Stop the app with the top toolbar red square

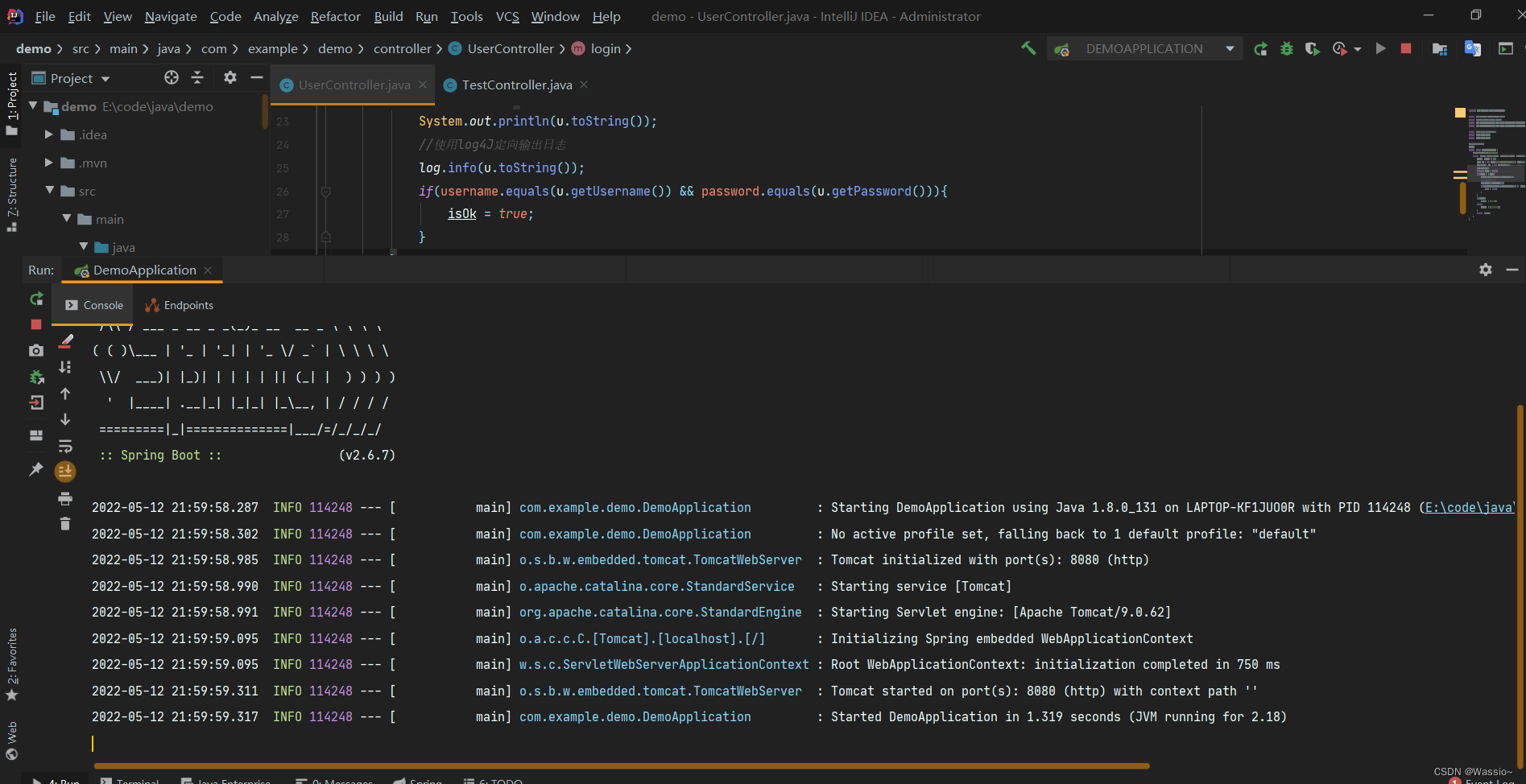tap(1406, 49)
